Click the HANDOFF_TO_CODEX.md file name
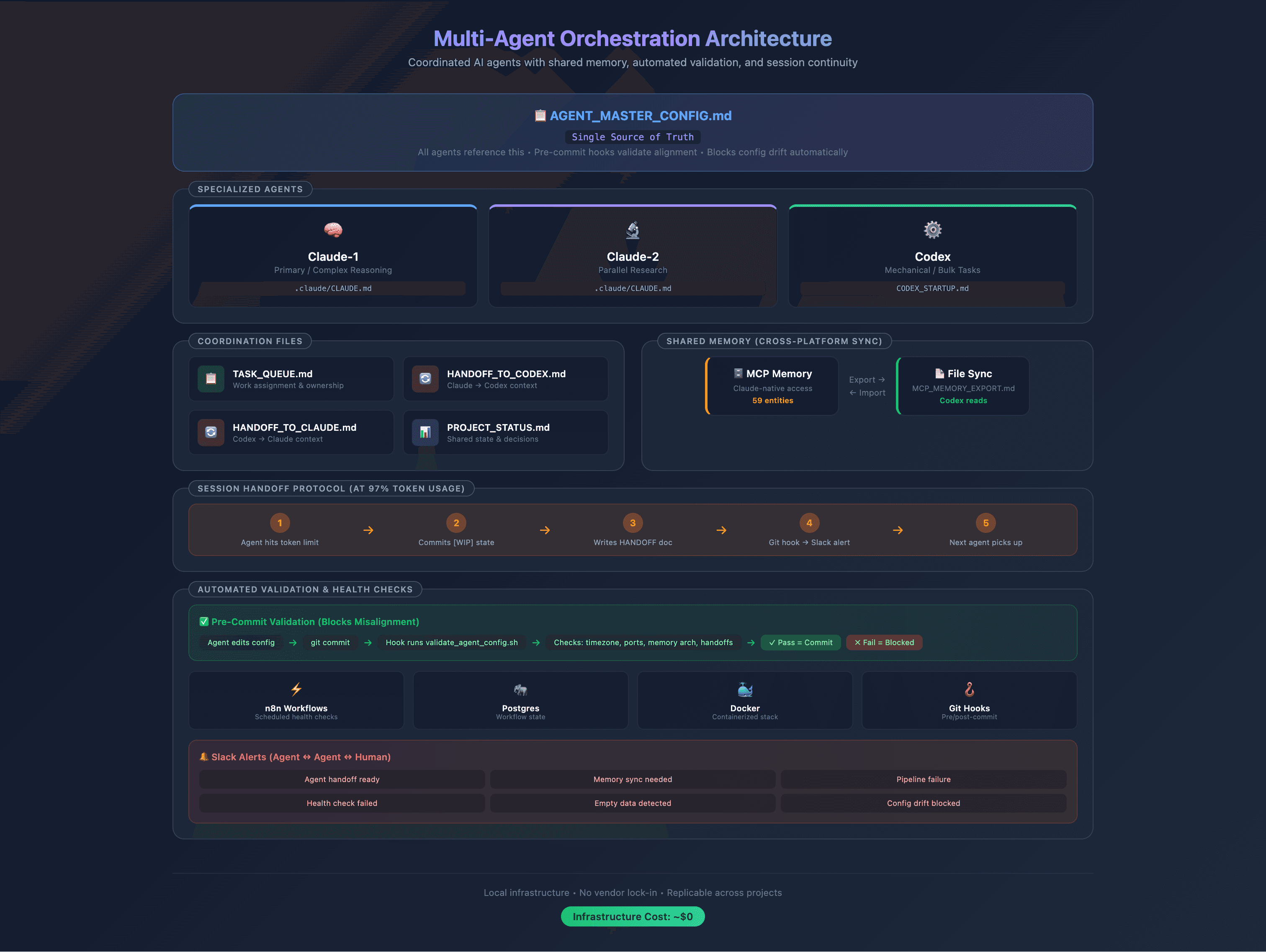 point(506,374)
